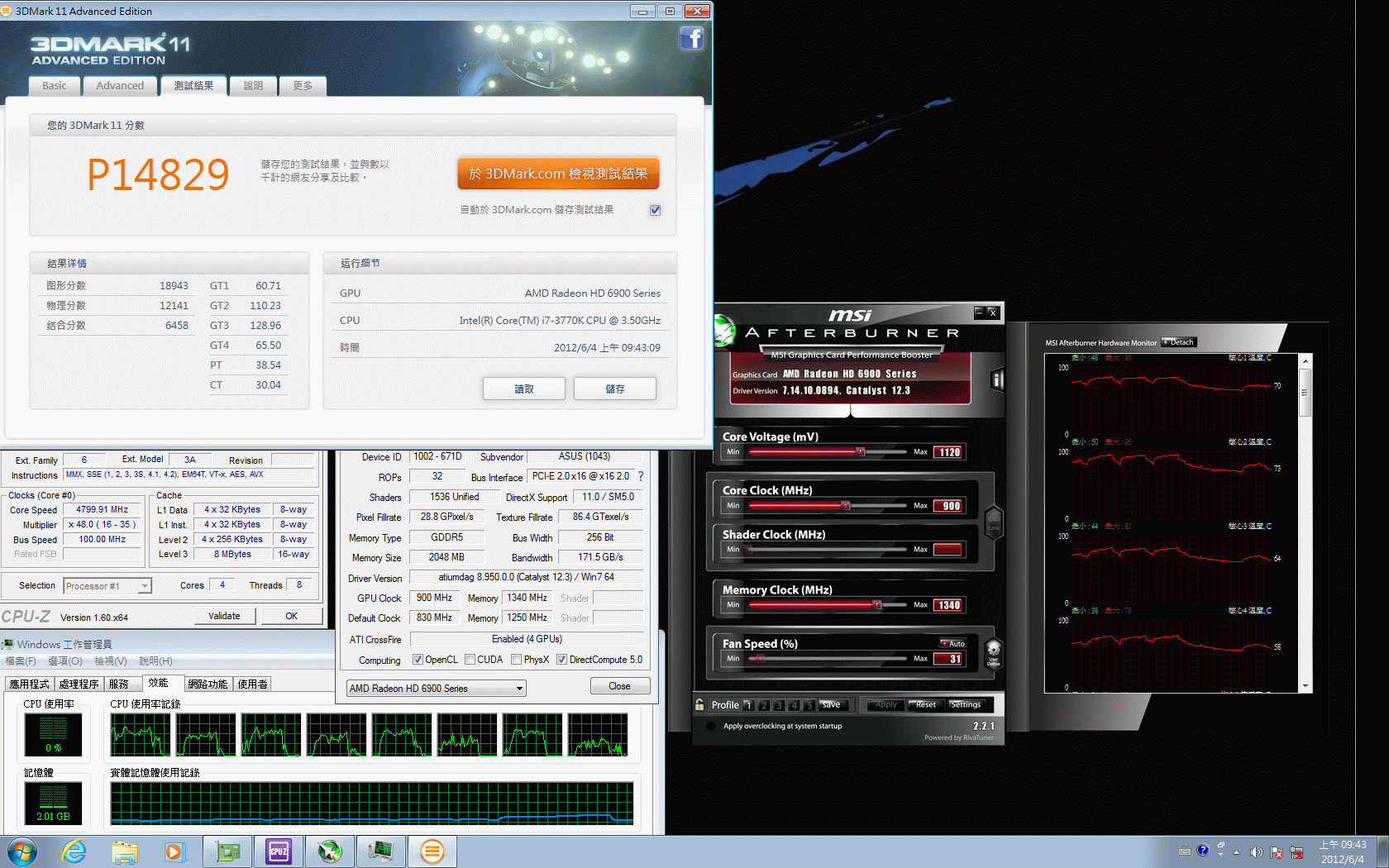Toggle the Afterburner clock Link icon
This screenshot has width=1389, height=868.
pyautogui.click(x=994, y=523)
